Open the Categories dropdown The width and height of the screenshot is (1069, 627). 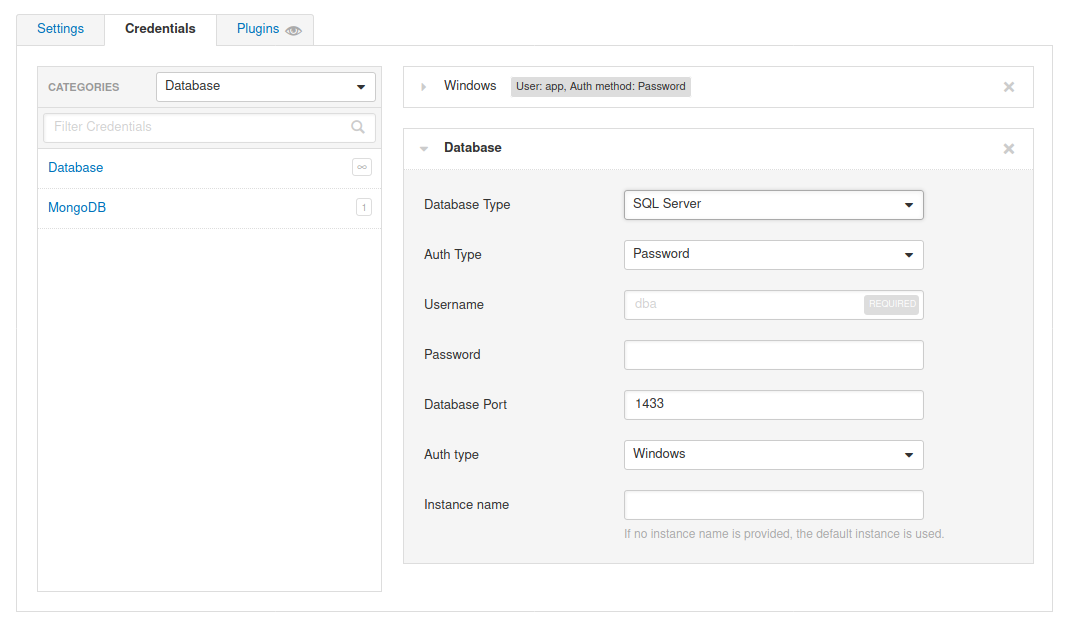coord(265,86)
